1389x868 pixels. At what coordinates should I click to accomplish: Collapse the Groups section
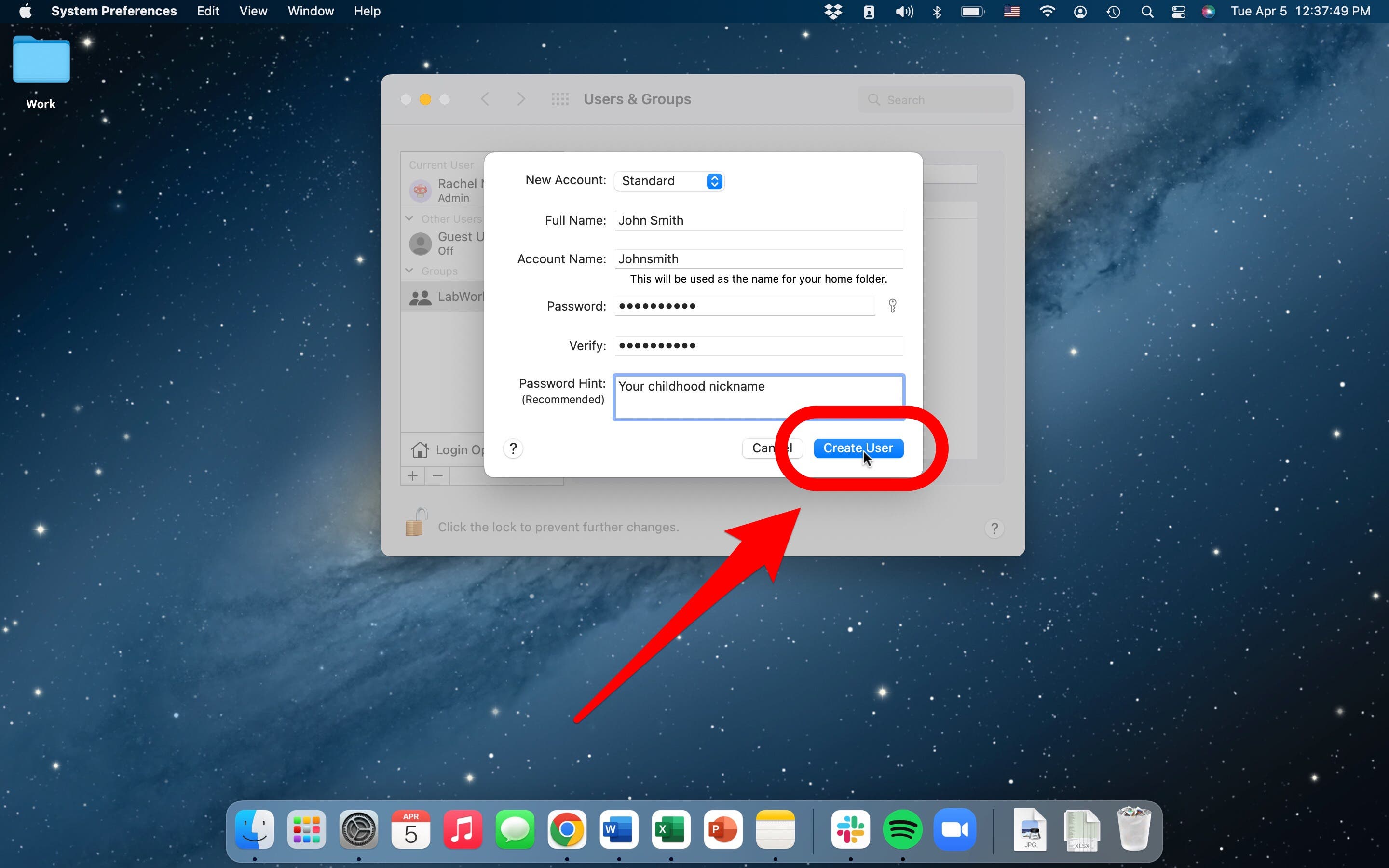tap(409, 271)
